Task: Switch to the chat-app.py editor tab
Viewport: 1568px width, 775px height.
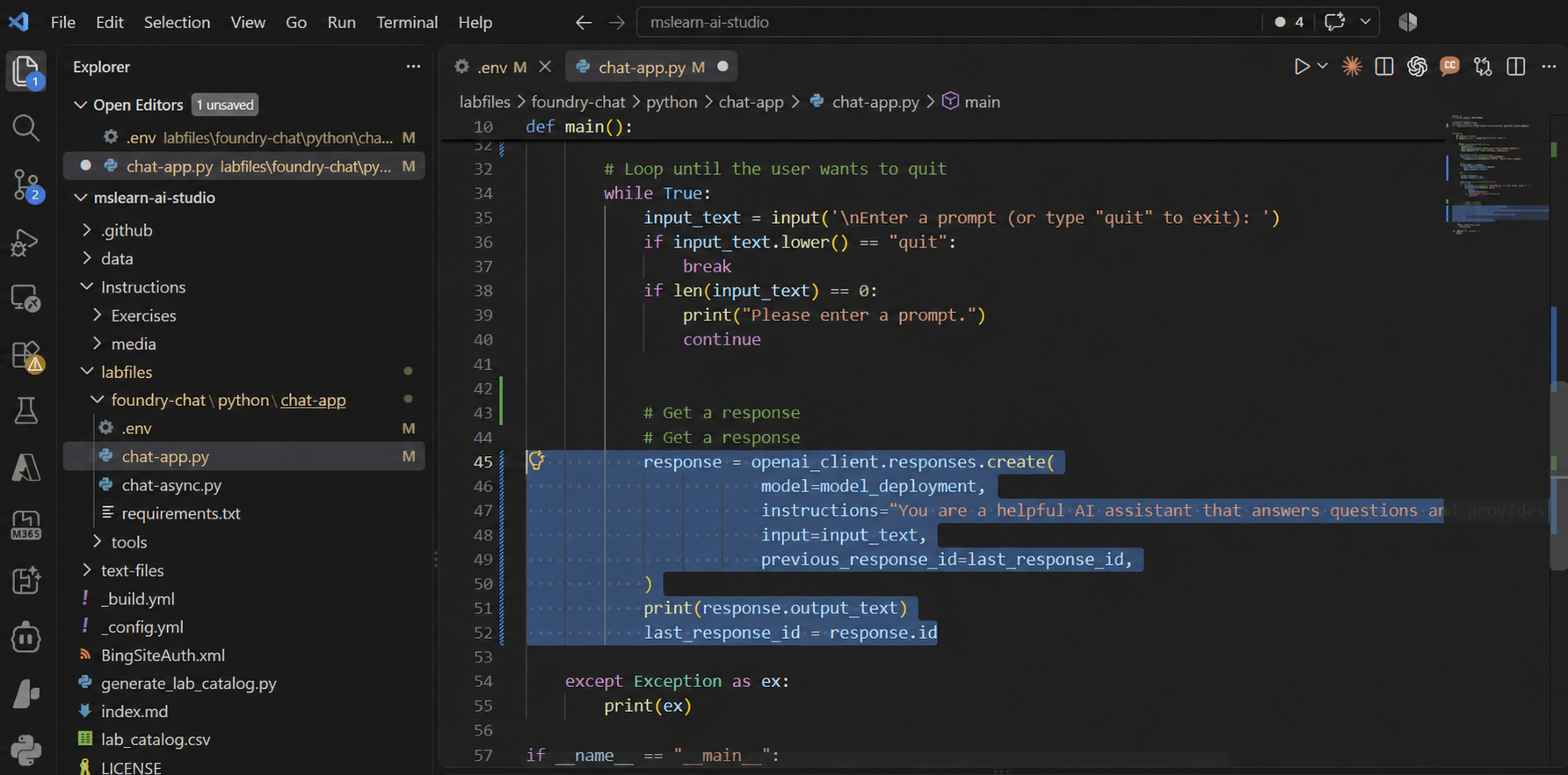Action: [x=652, y=67]
